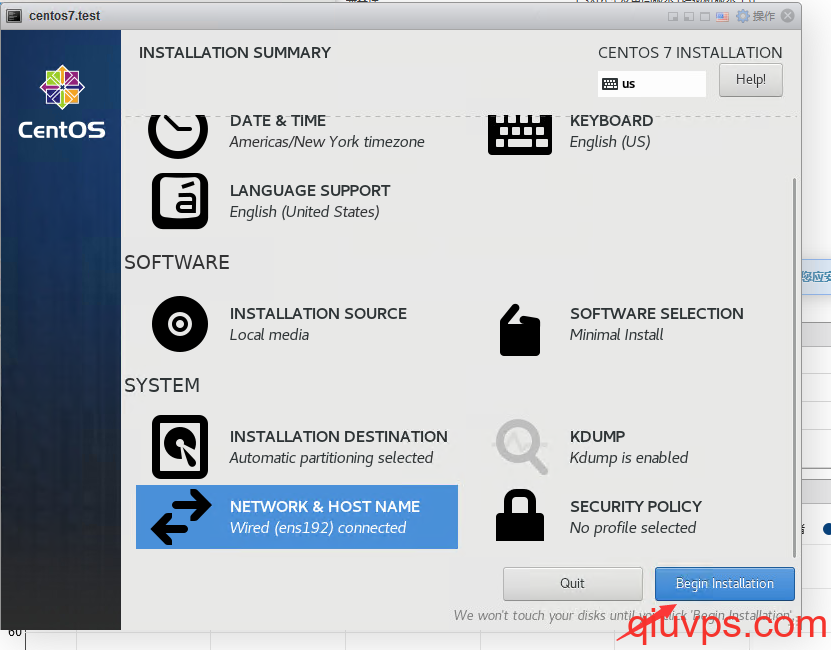Screen dimensions: 831x650
Task: Click the CENTOS 7 INSTALLATION heading
Action: click(690, 53)
